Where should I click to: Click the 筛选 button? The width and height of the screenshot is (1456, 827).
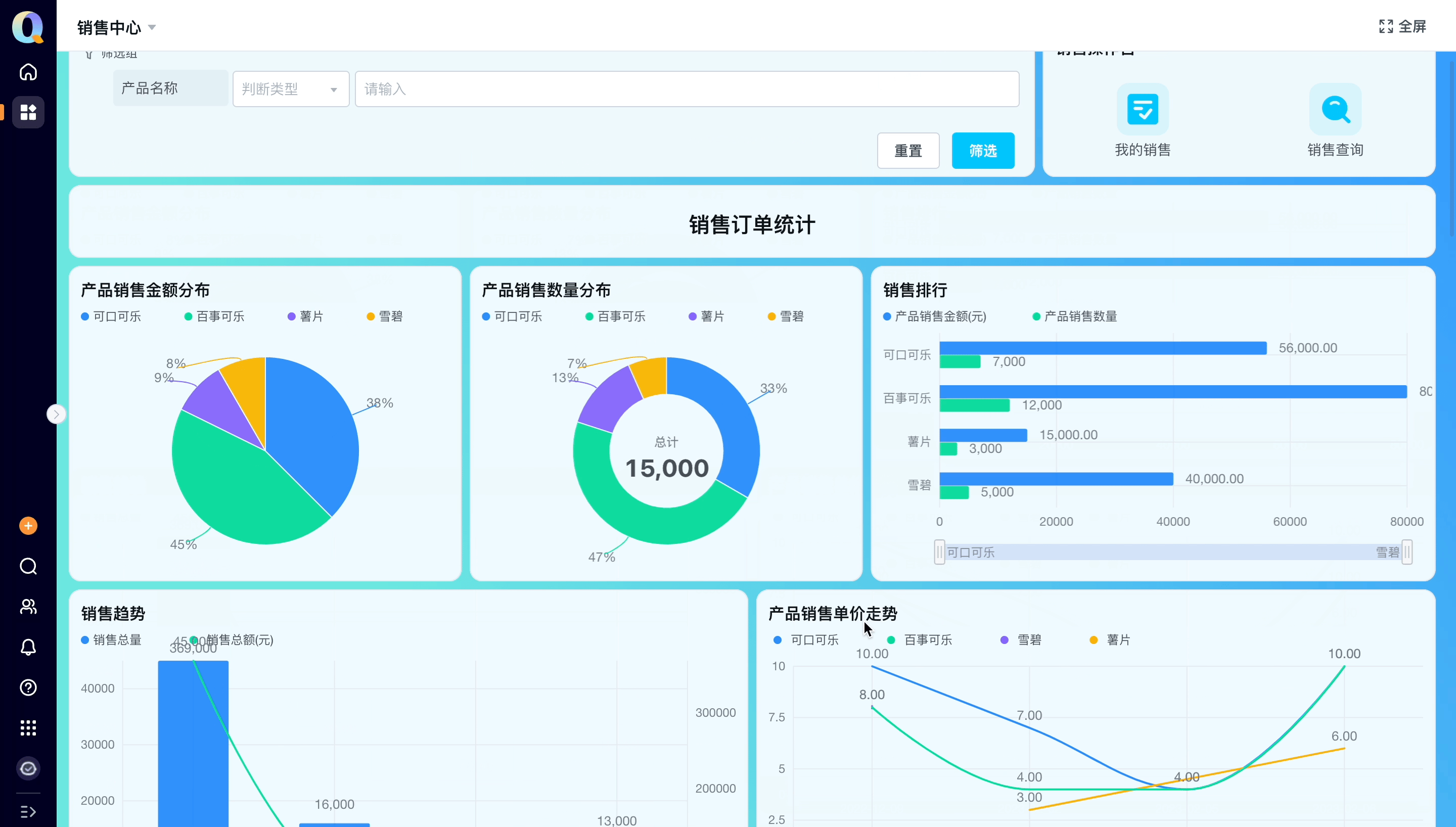983,151
